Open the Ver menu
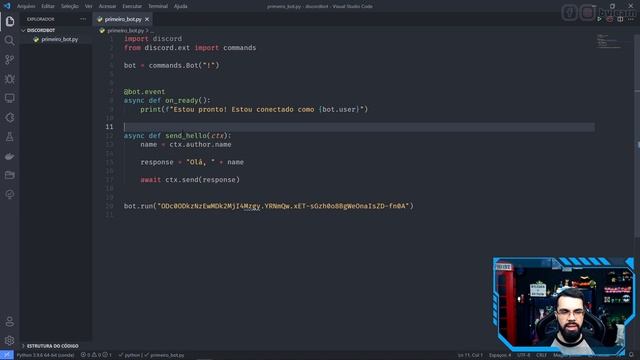Viewport: 640px width, 360px height. pos(89,6)
